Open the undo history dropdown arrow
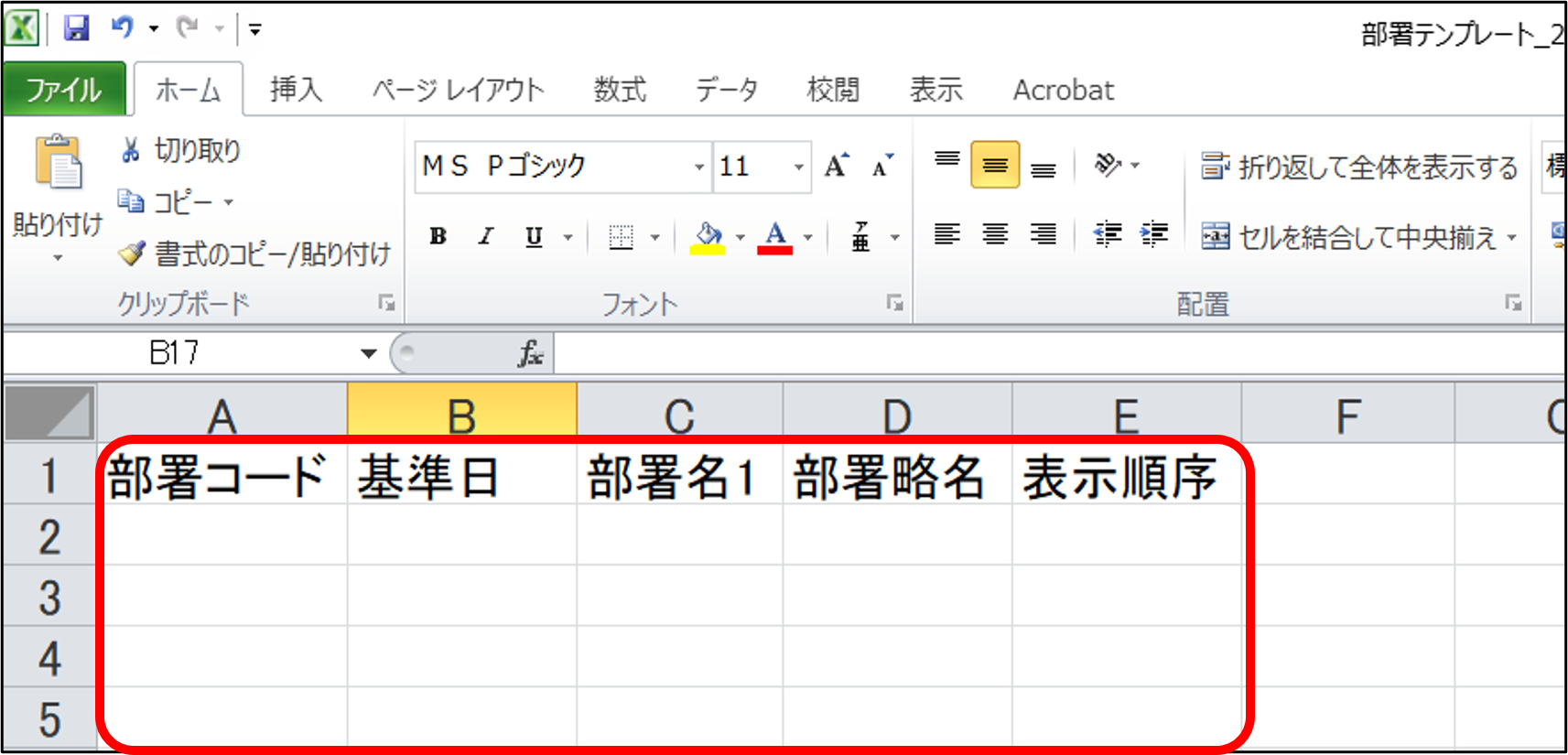This screenshot has width=1568, height=755. tap(154, 28)
